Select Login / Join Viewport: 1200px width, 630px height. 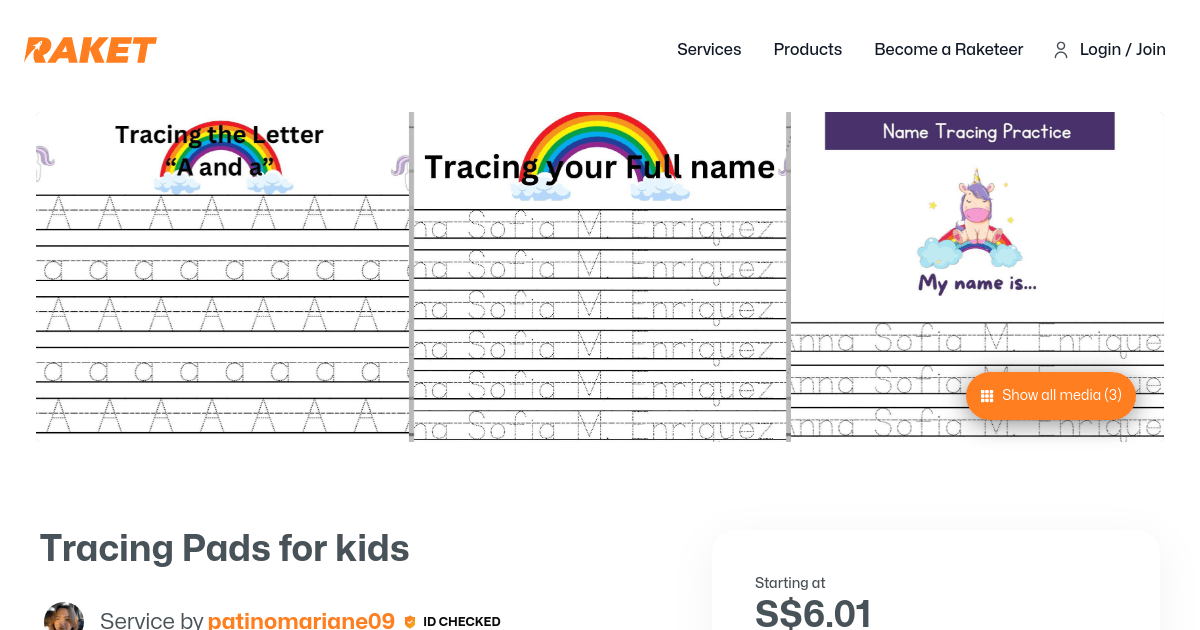pos(1122,49)
